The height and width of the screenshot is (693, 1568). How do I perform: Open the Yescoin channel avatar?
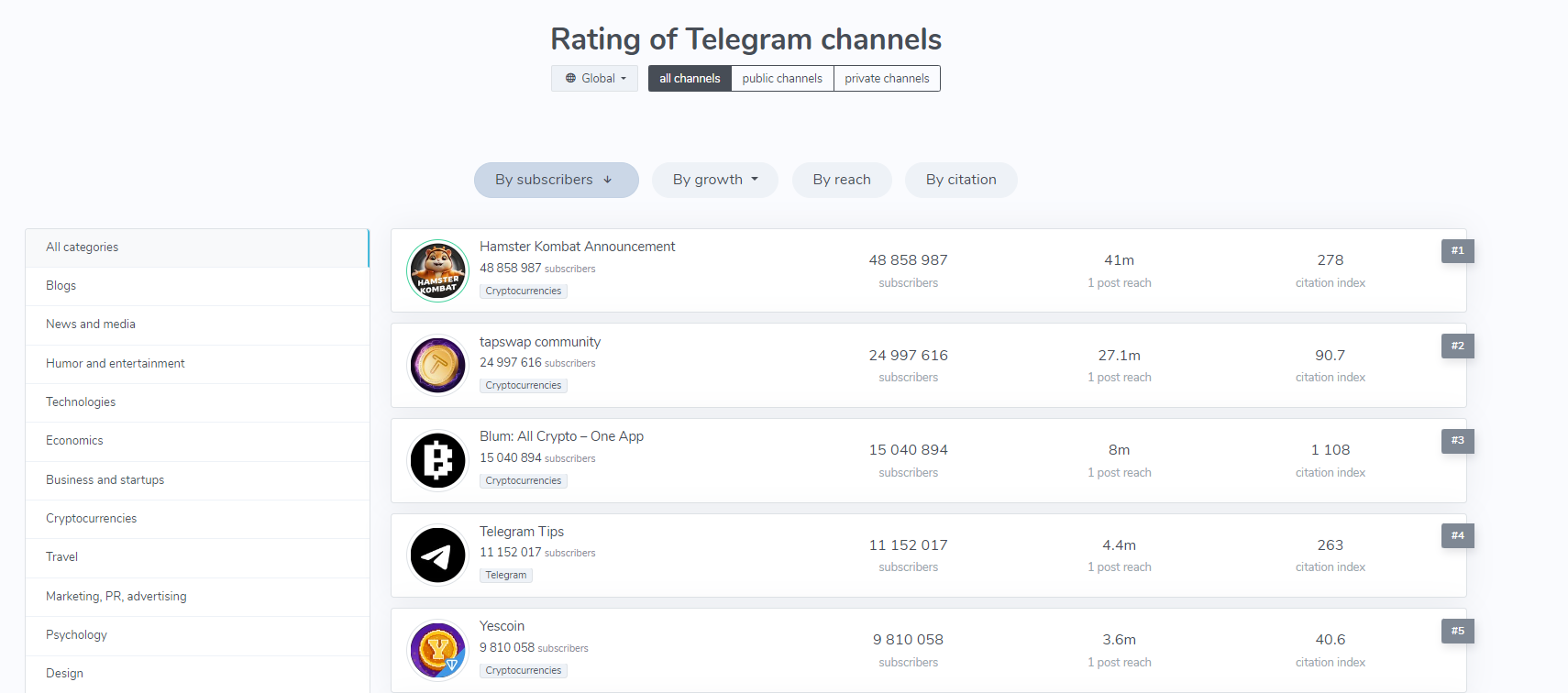pos(437,650)
